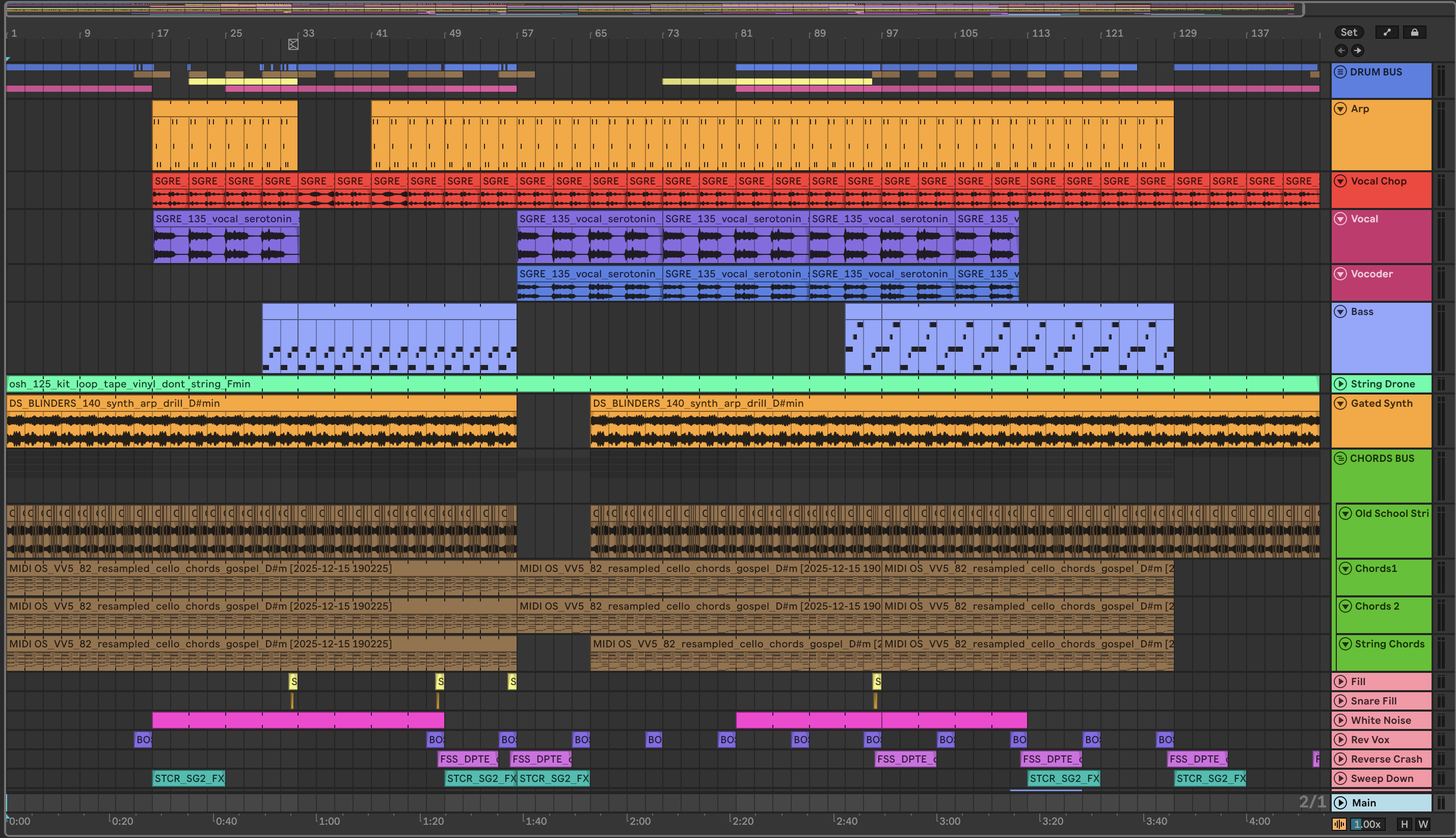This screenshot has width=1456, height=838.
Task: Jump to previous locator arrow
Action: tap(1341, 50)
